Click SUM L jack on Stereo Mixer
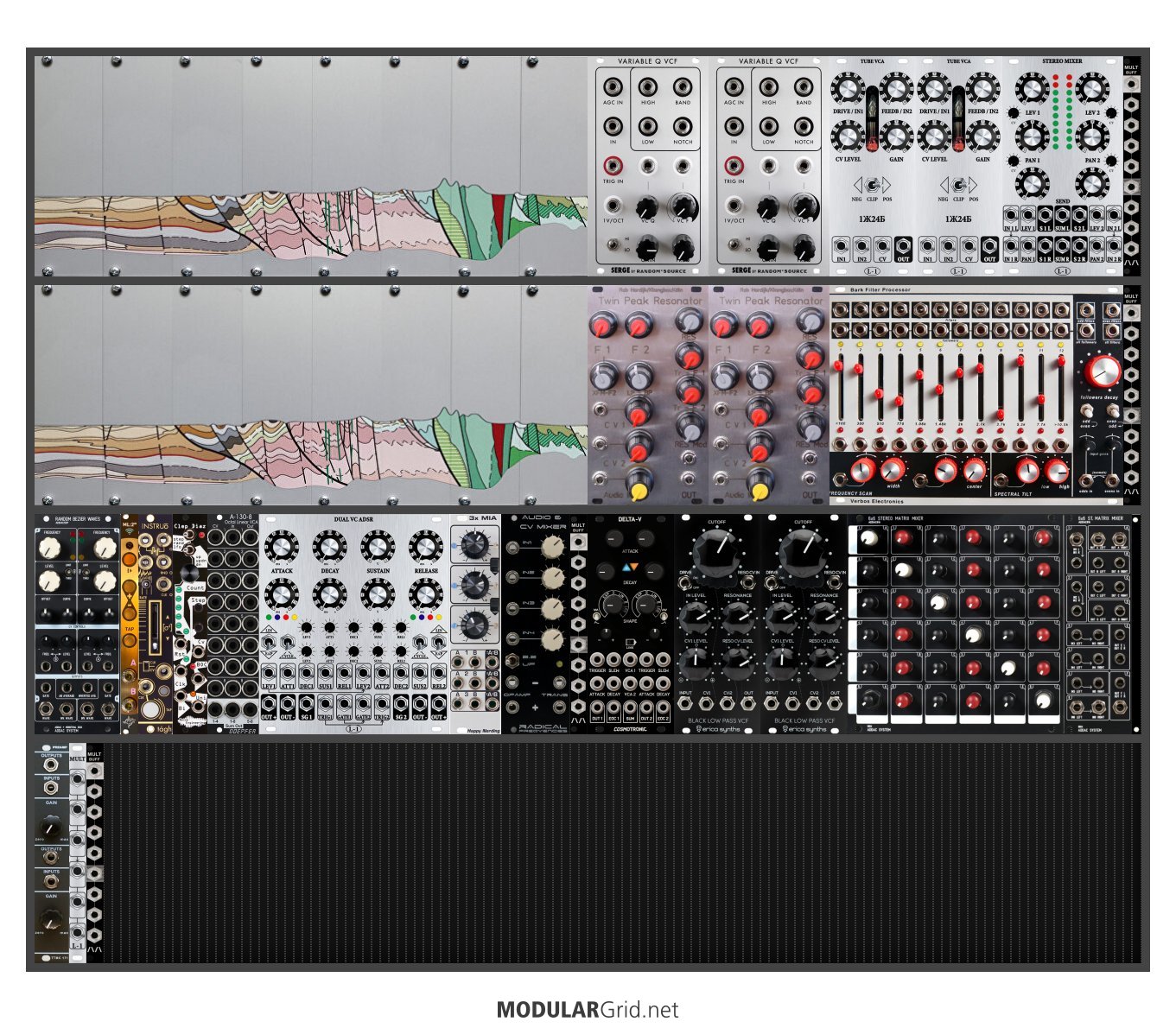The height and width of the screenshot is (1028, 1176). tap(1063, 216)
